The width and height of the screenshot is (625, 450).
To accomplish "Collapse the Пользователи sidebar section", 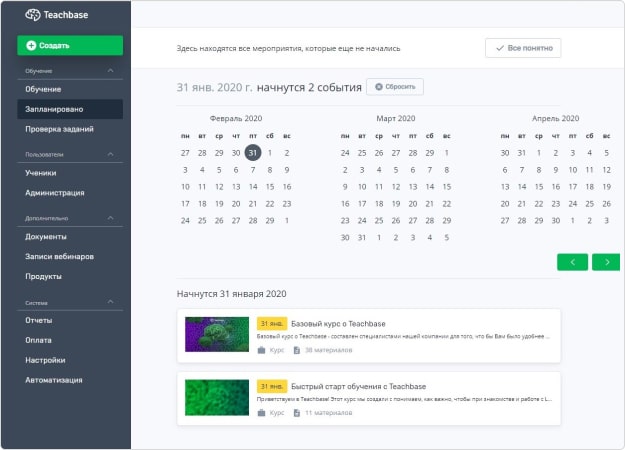I will 110,154.
